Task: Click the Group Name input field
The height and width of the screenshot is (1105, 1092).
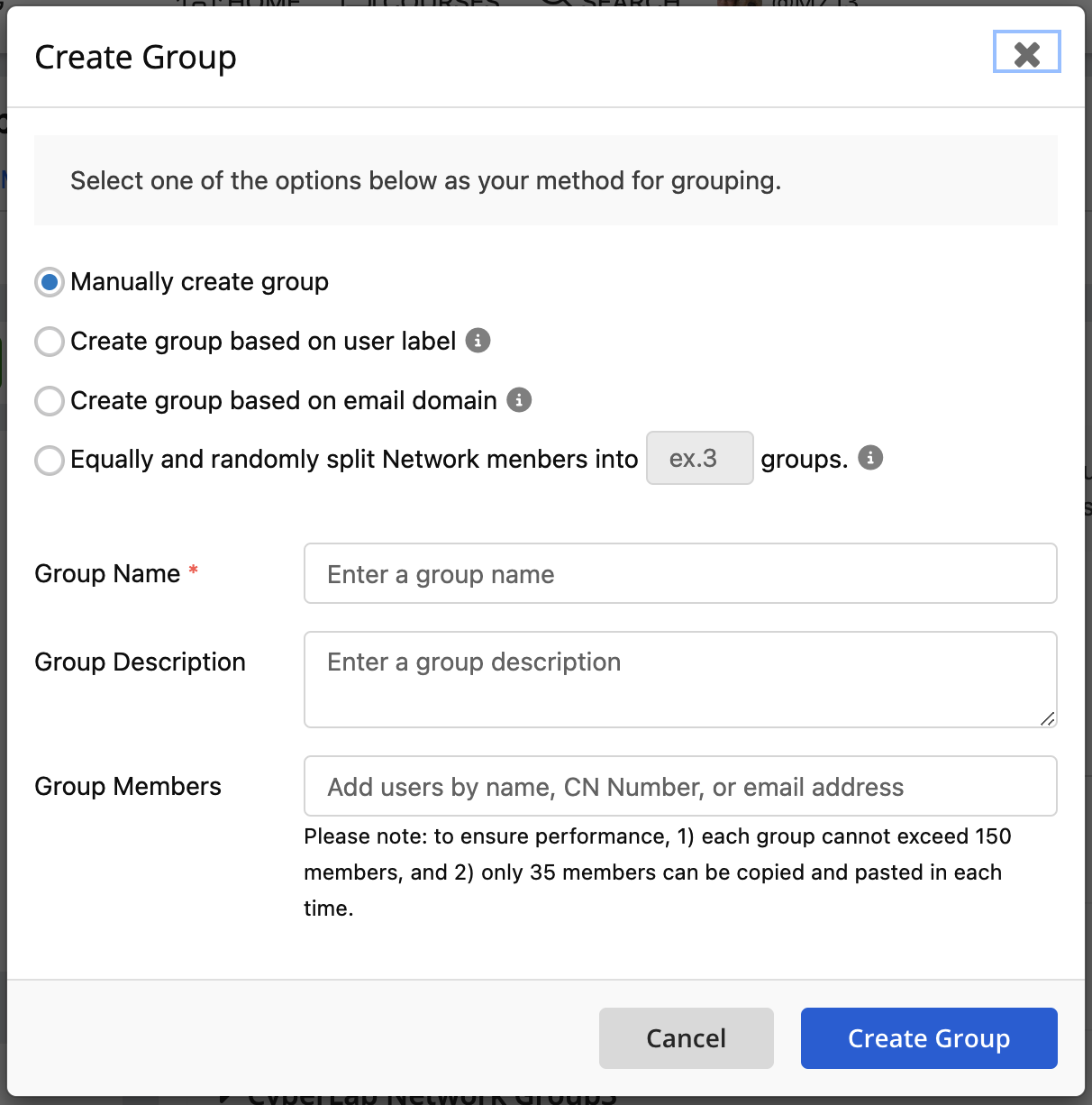Action: [679, 573]
